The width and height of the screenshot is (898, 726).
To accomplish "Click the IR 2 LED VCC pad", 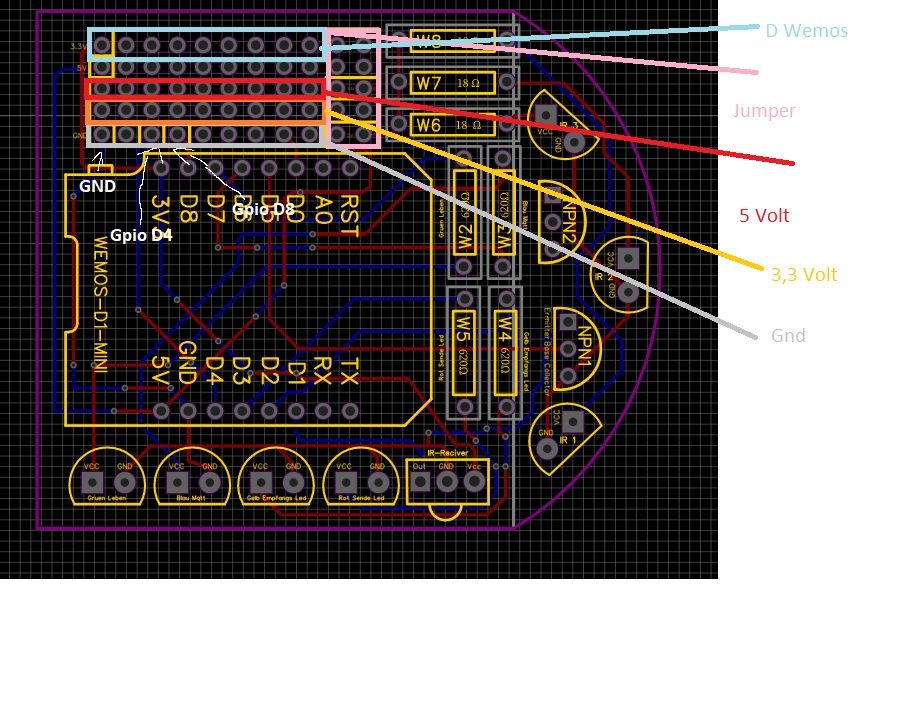I will (628, 258).
